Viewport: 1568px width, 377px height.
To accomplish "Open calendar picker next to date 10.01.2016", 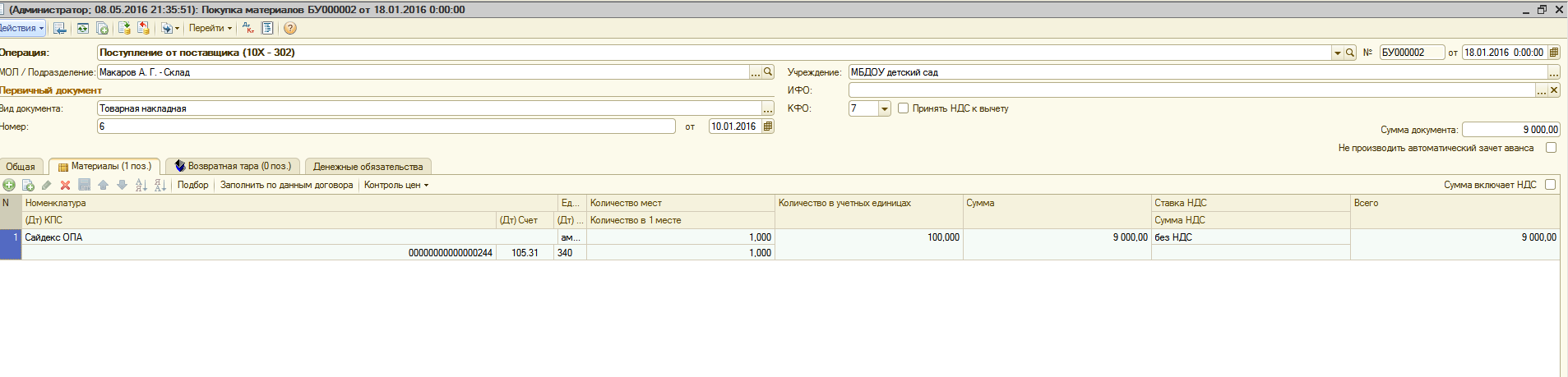I will coord(768,126).
